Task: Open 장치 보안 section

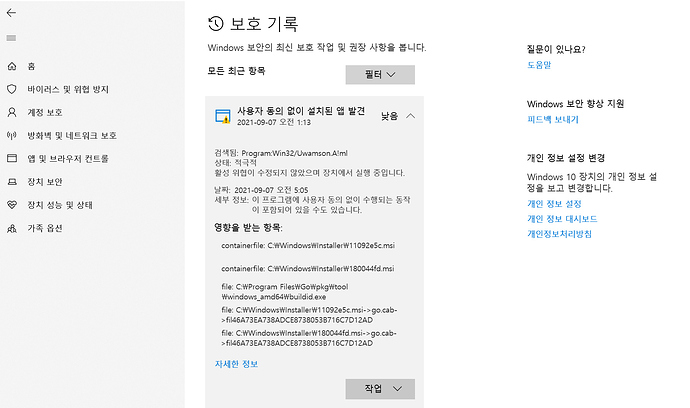Action: [45, 181]
